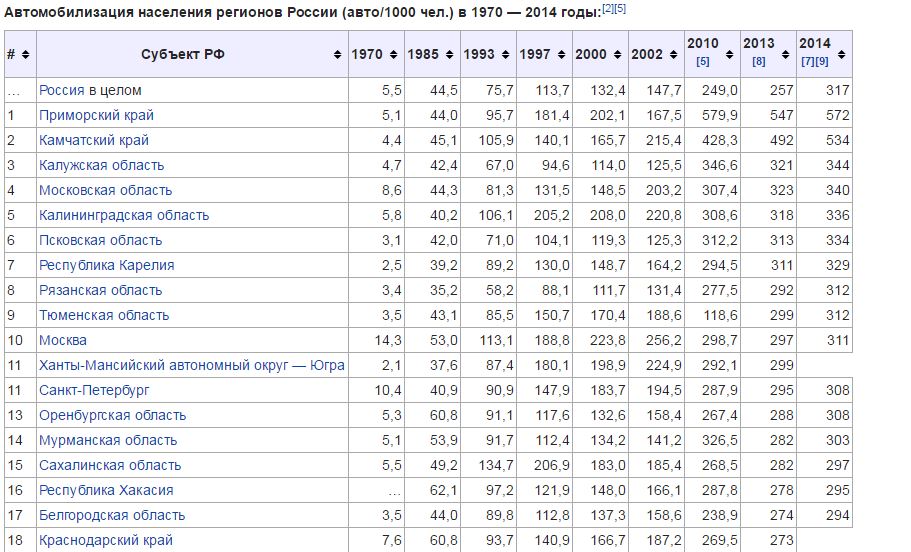Image resolution: width=911 pixels, height=552 pixels.
Task: Open the Москва region link
Action: pyautogui.click(x=63, y=340)
